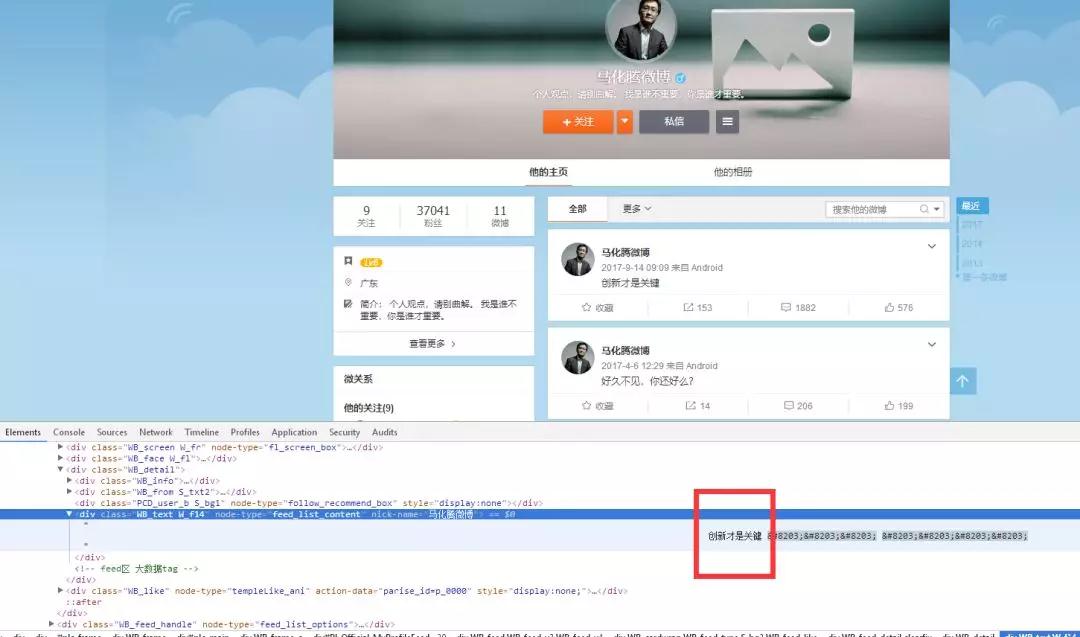
Task: Click the 私信 private message button
Action: pos(674,122)
